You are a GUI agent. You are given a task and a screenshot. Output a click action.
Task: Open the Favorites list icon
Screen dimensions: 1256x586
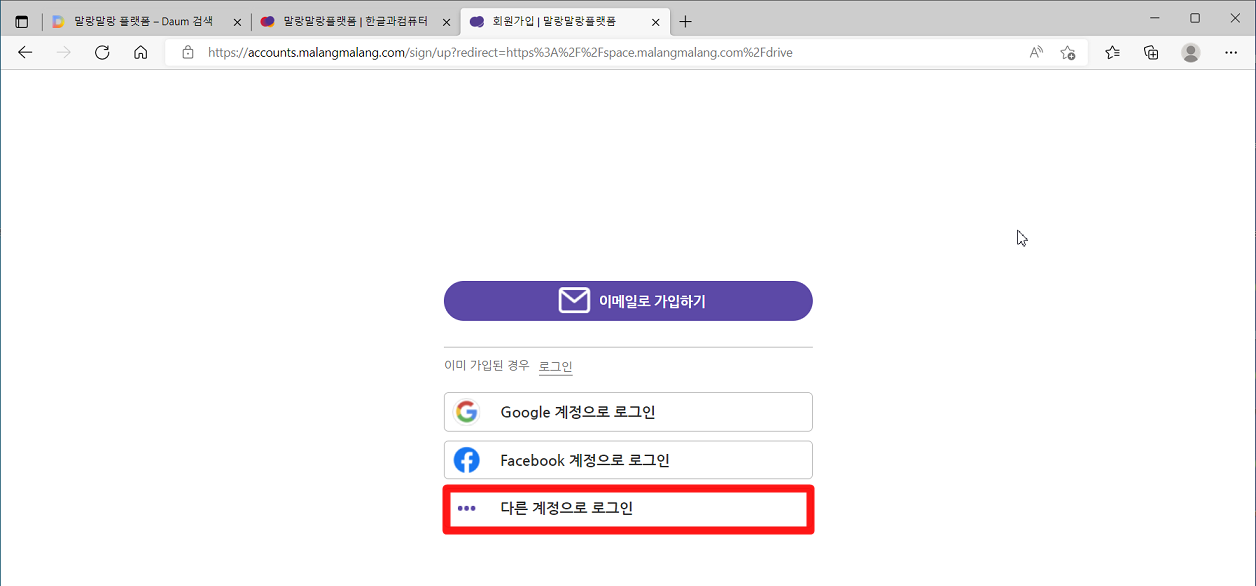pyautogui.click(x=1112, y=53)
